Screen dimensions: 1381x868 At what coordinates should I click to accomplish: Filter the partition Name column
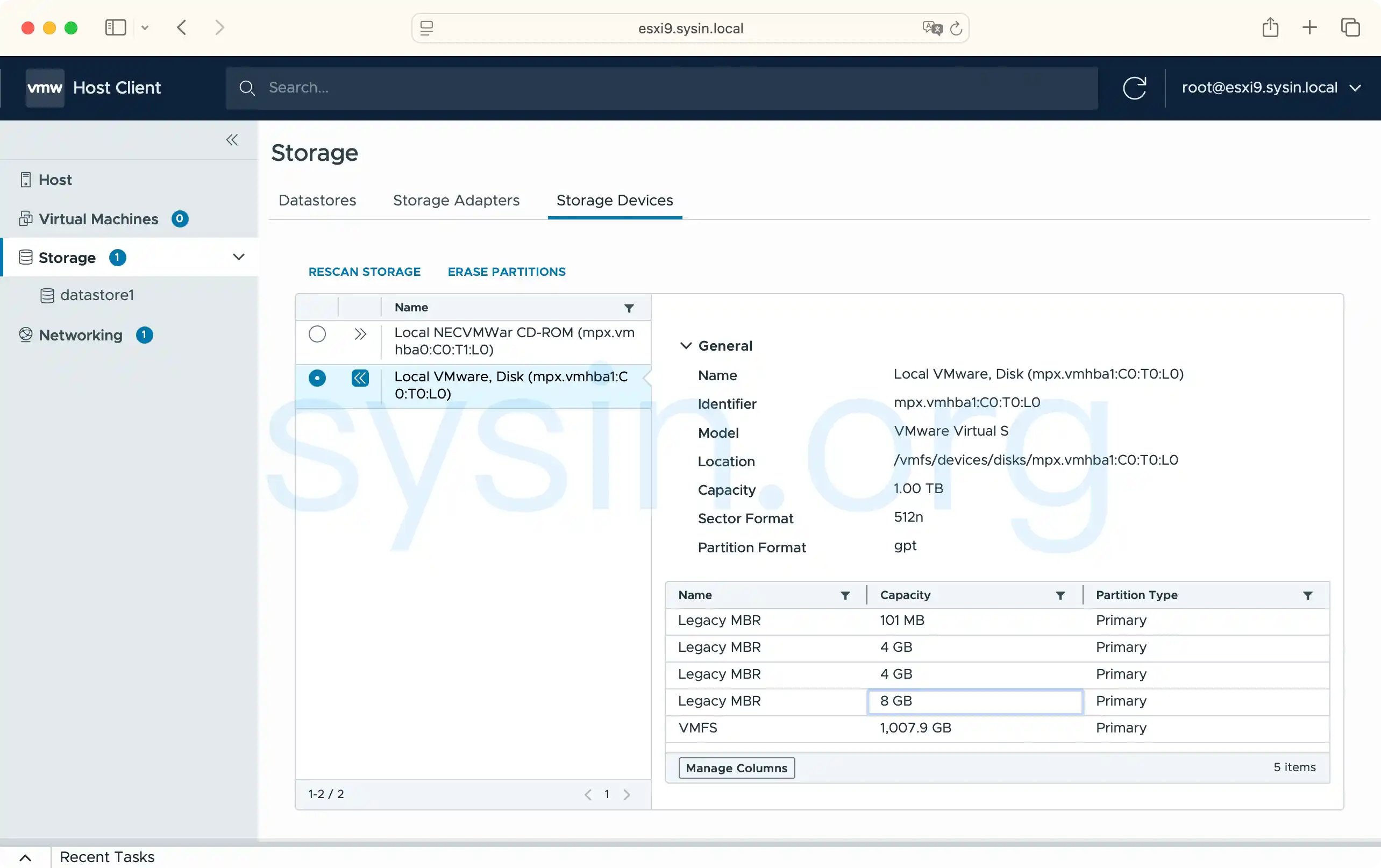pyautogui.click(x=845, y=595)
